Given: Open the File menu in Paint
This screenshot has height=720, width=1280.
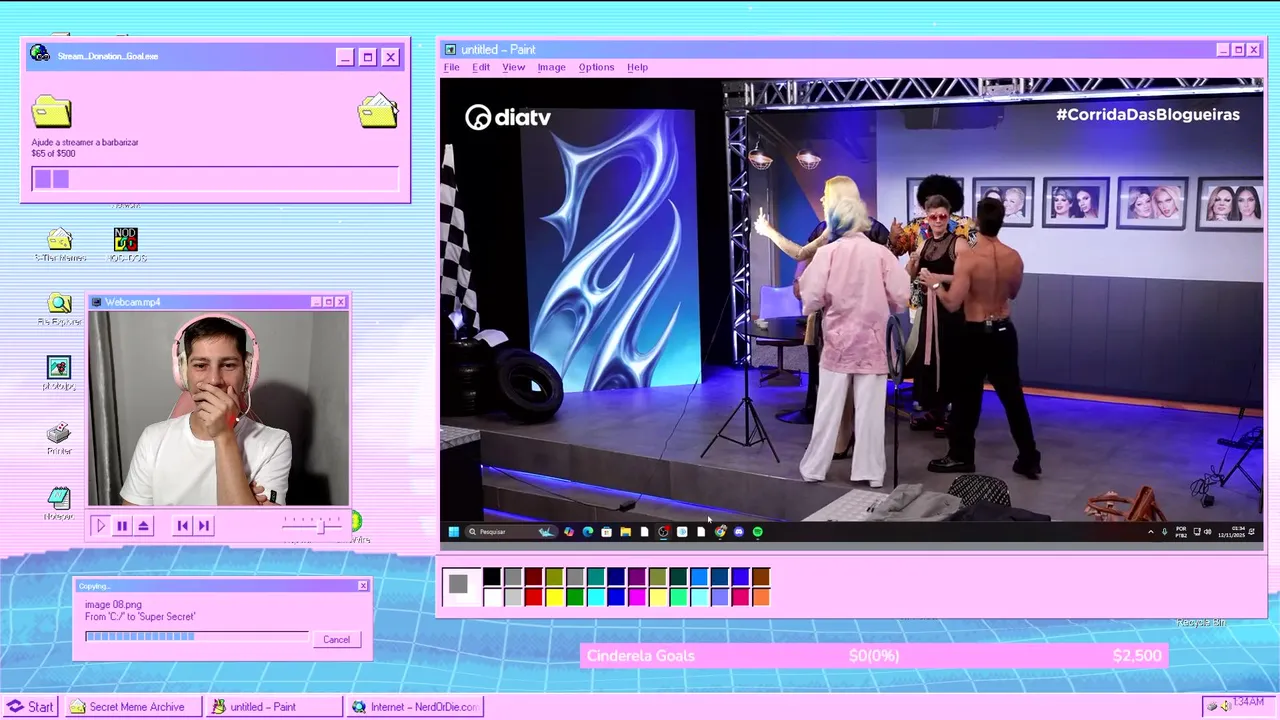Looking at the screenshot, I should (x=451, y=67).
